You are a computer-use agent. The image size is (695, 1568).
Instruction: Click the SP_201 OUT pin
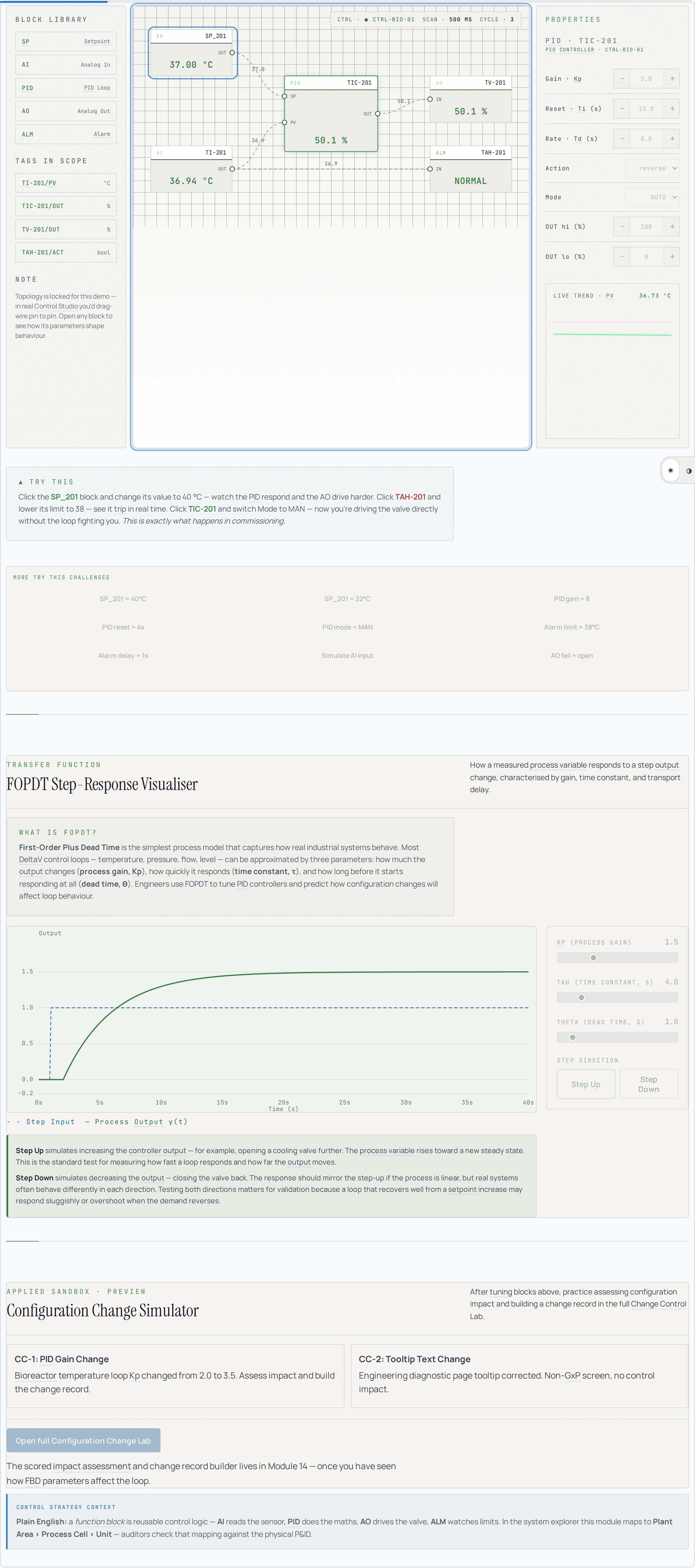(x=232, y=53)
